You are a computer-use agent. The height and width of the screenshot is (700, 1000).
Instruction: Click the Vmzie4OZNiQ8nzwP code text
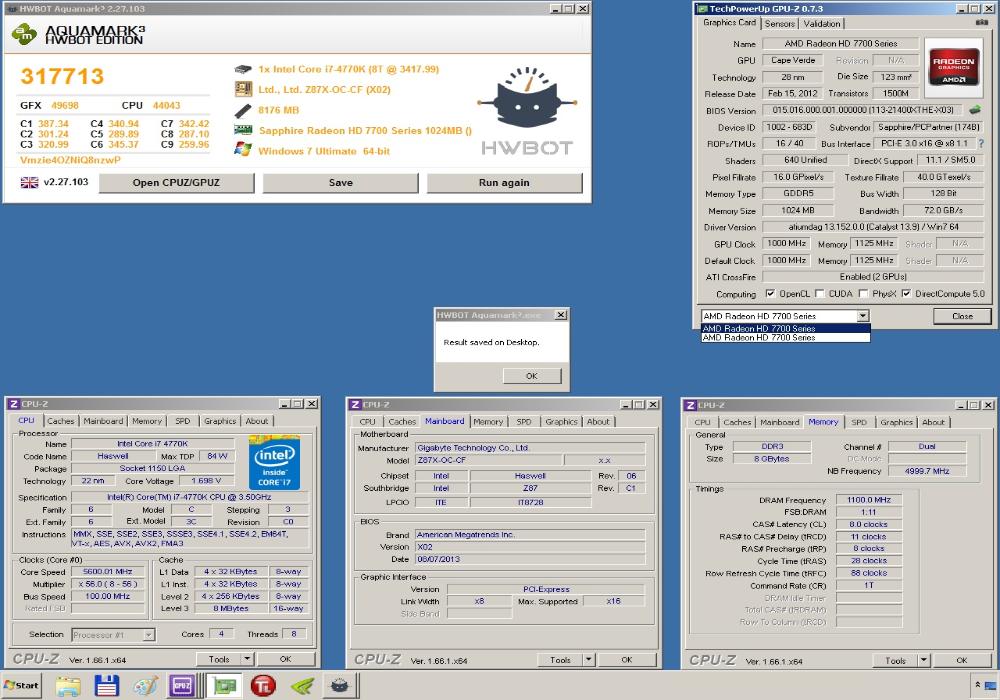(70, 160)
